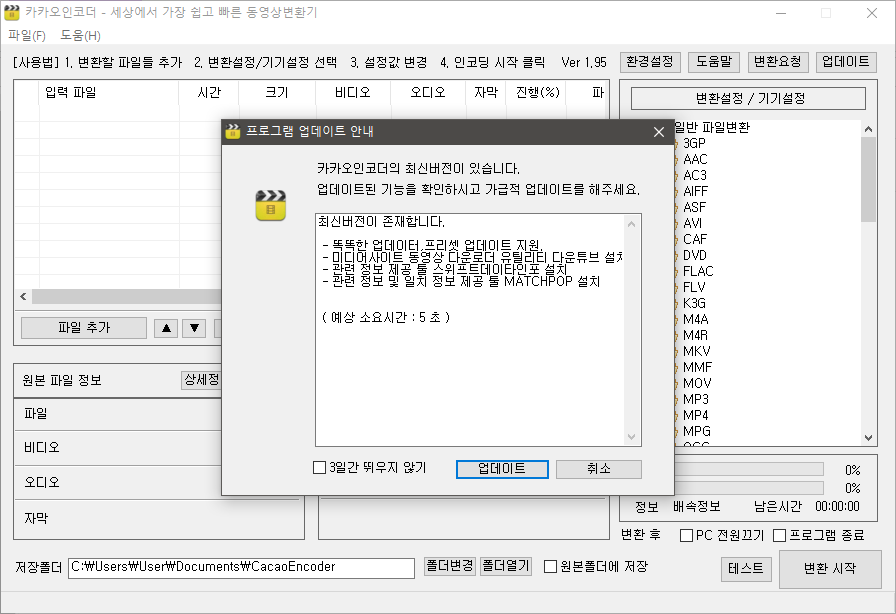The width and height of the screenshot is (896, 614).
Task: Click the upper 0% progress bar
Action: pos(749,469)
